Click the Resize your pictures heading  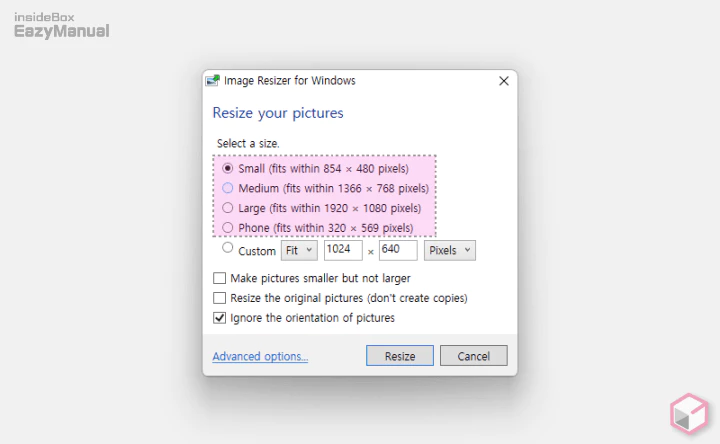(278, 113)
